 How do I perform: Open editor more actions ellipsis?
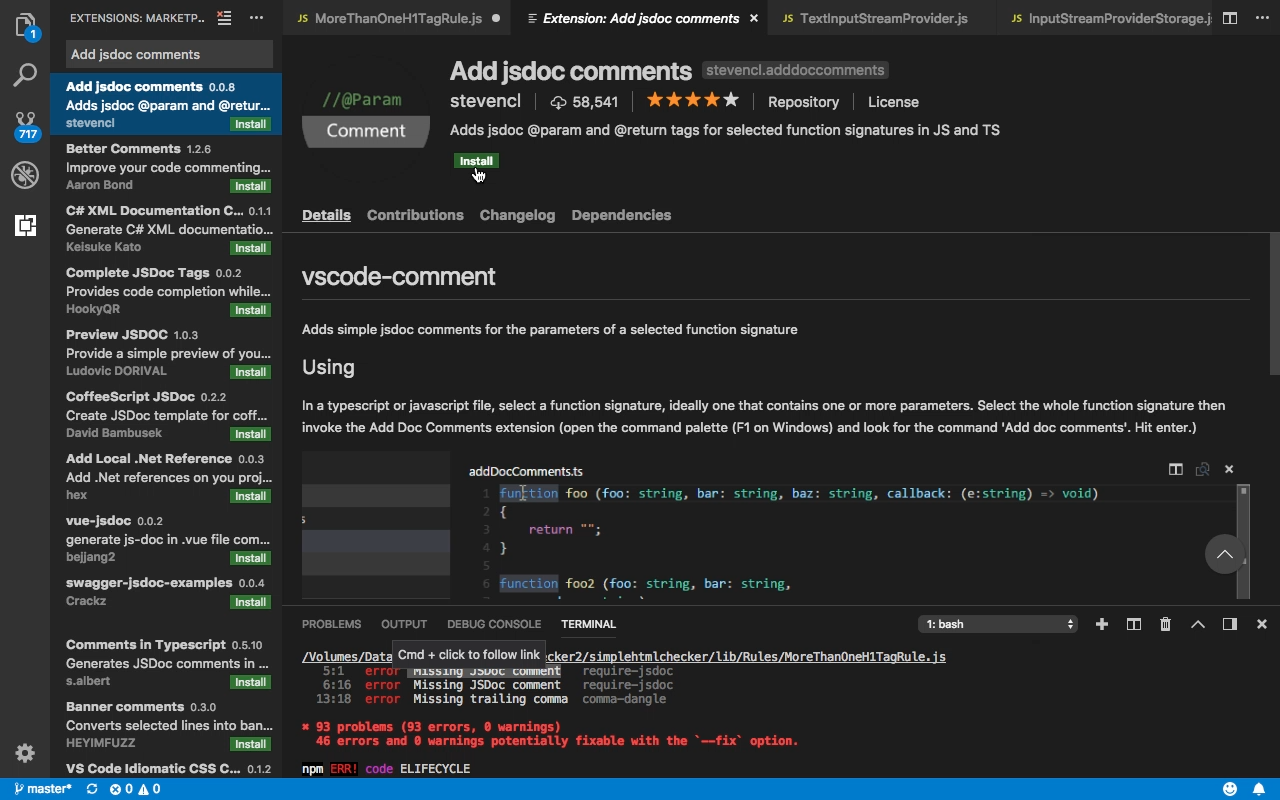(1261, 18)
